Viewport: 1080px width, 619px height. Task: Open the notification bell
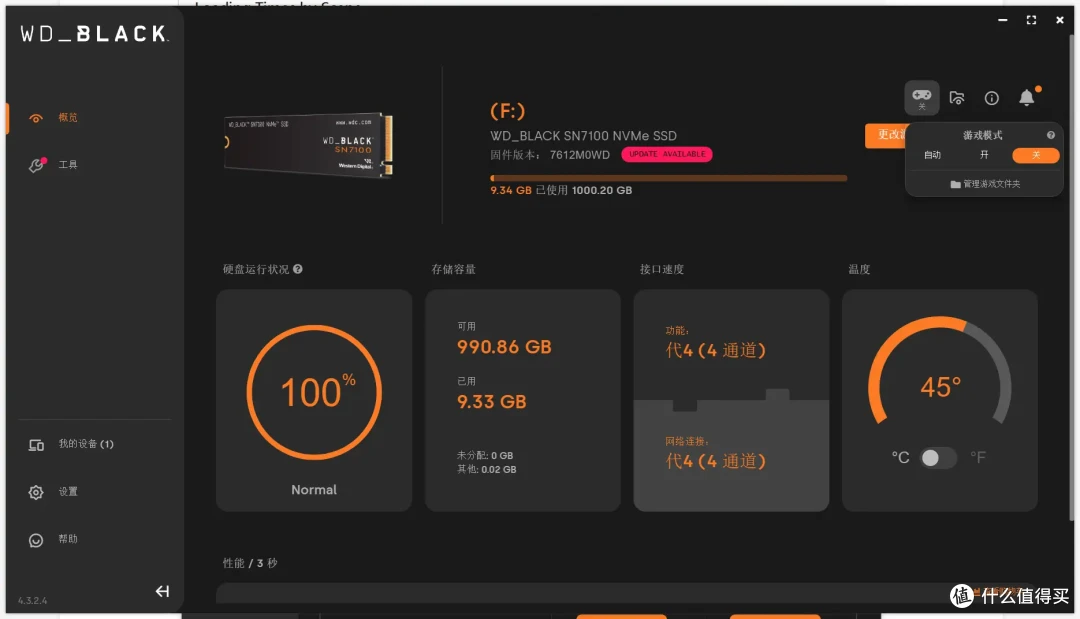(x=1027, y=97)
